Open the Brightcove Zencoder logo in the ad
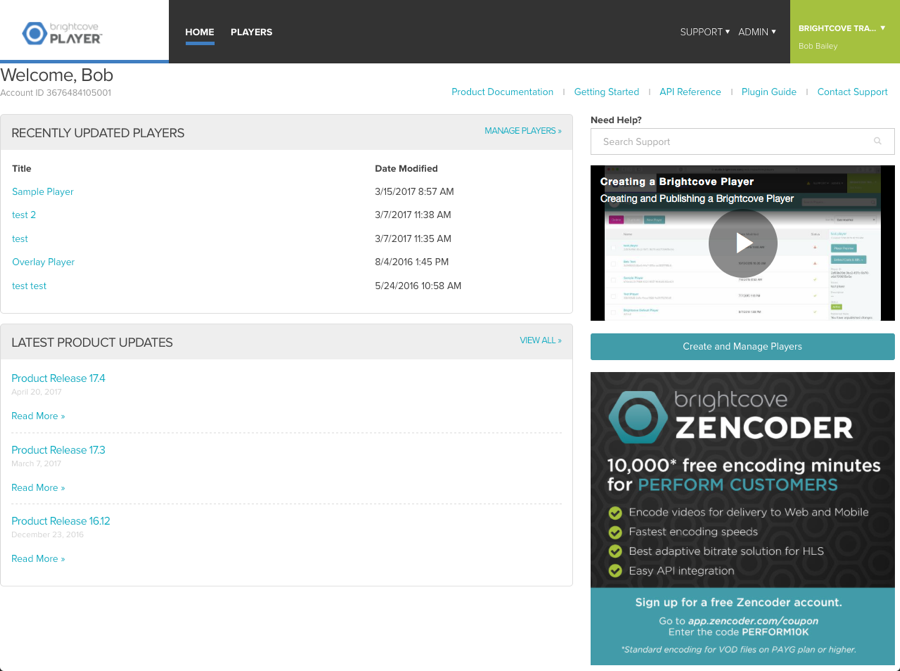 click(x=730, y=417)
